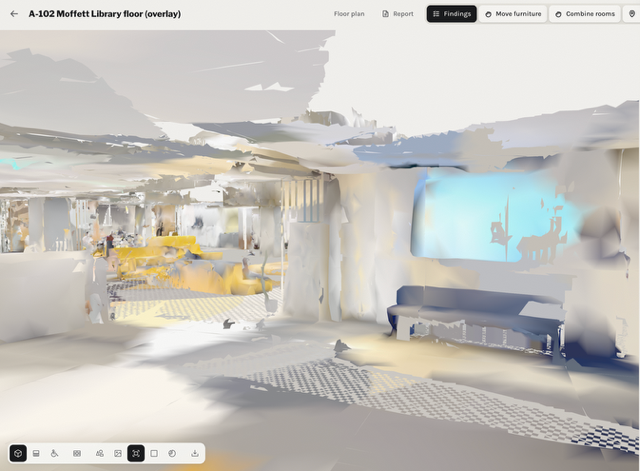
Task: Click the shapes objects icon
Action: [100, 453]
